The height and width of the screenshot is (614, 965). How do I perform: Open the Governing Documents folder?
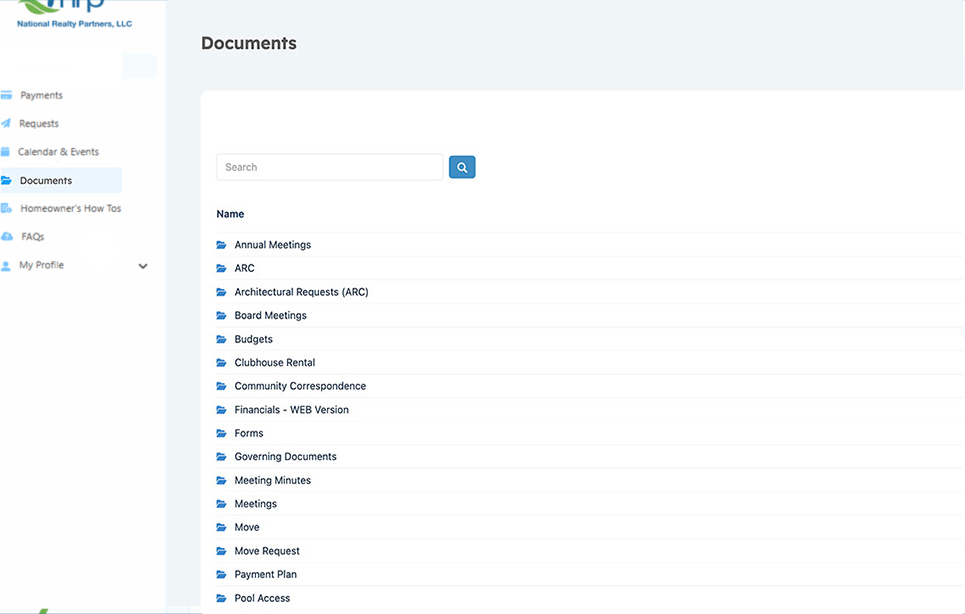pyautogui.click(x=285, y=456)
